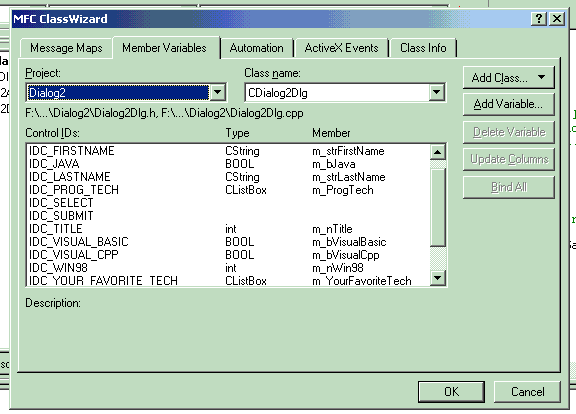Confirm with the OK button
The height and width of the screenshot is (414, 576).
pyautogui.click(x=451, y=392)
